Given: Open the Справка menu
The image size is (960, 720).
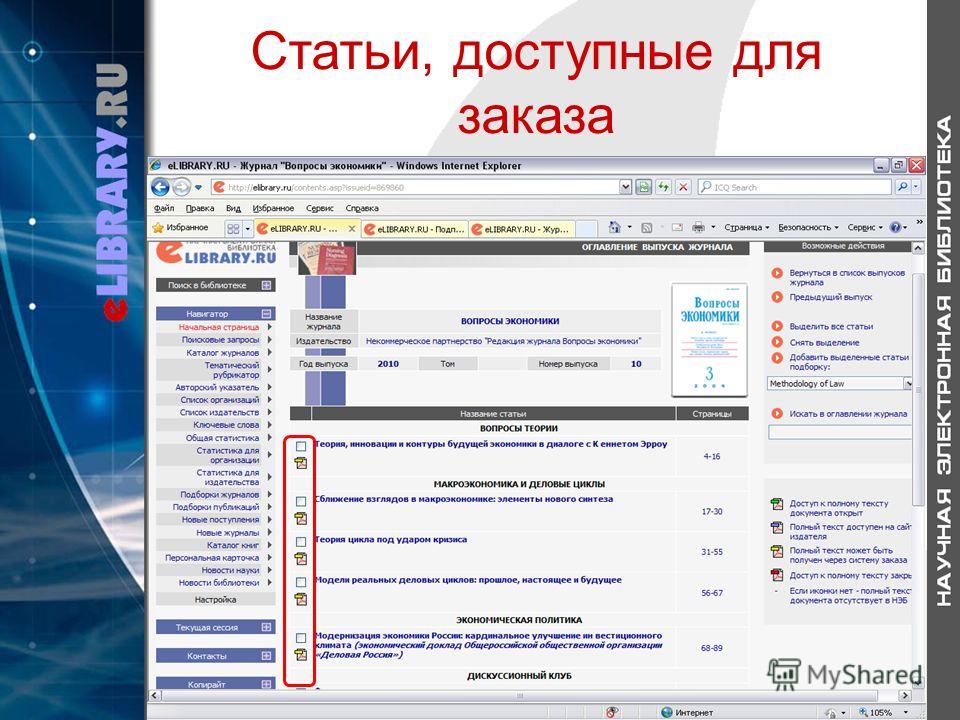Looking at the screenshot, I should [x=362, y=208].
